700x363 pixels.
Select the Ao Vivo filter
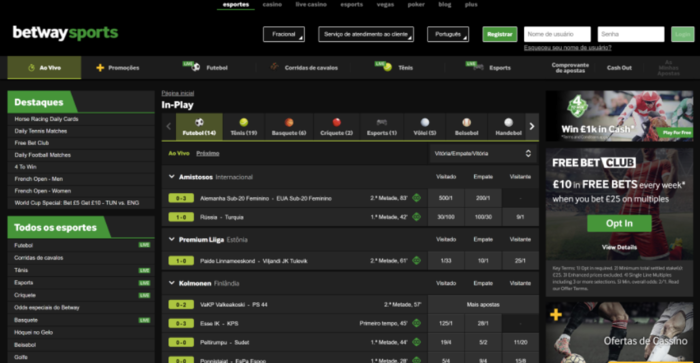(x=179, y=153)
